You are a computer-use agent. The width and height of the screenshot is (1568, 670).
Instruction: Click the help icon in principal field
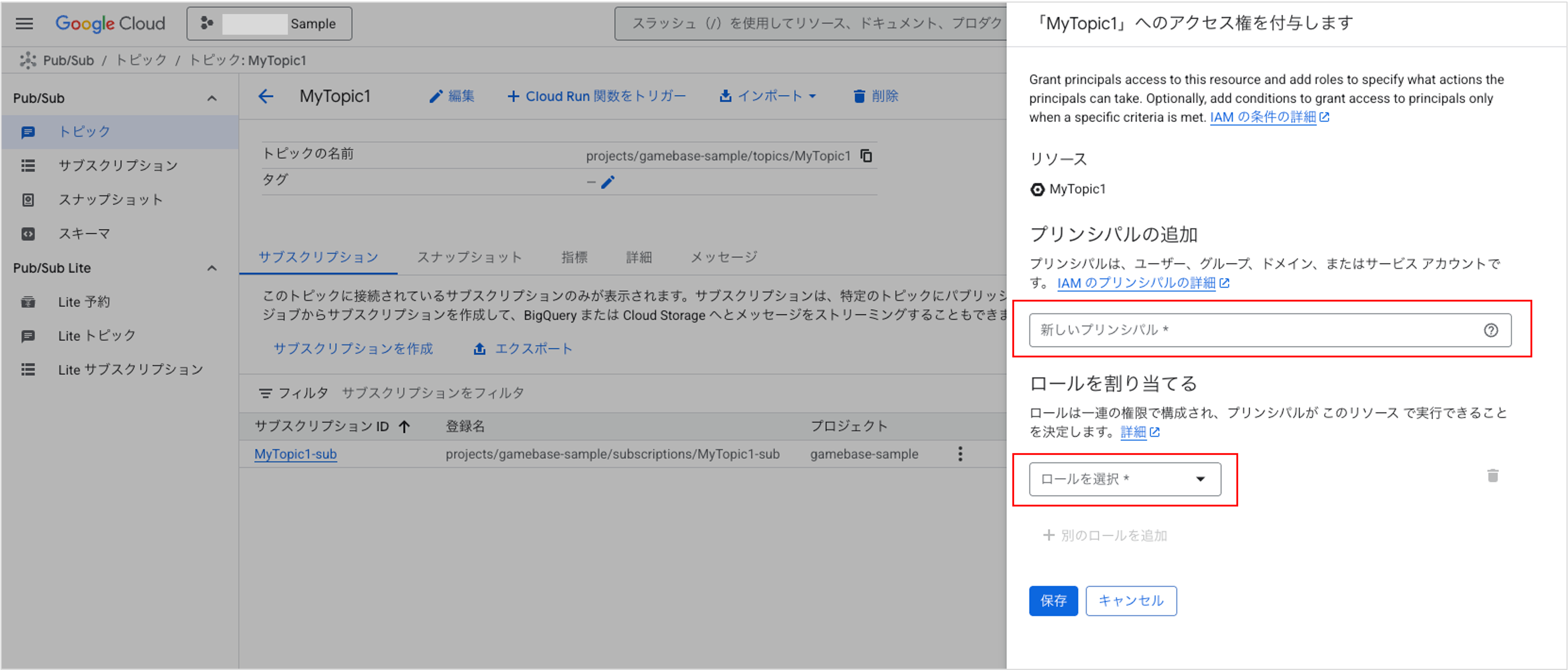click(1490, 330)
